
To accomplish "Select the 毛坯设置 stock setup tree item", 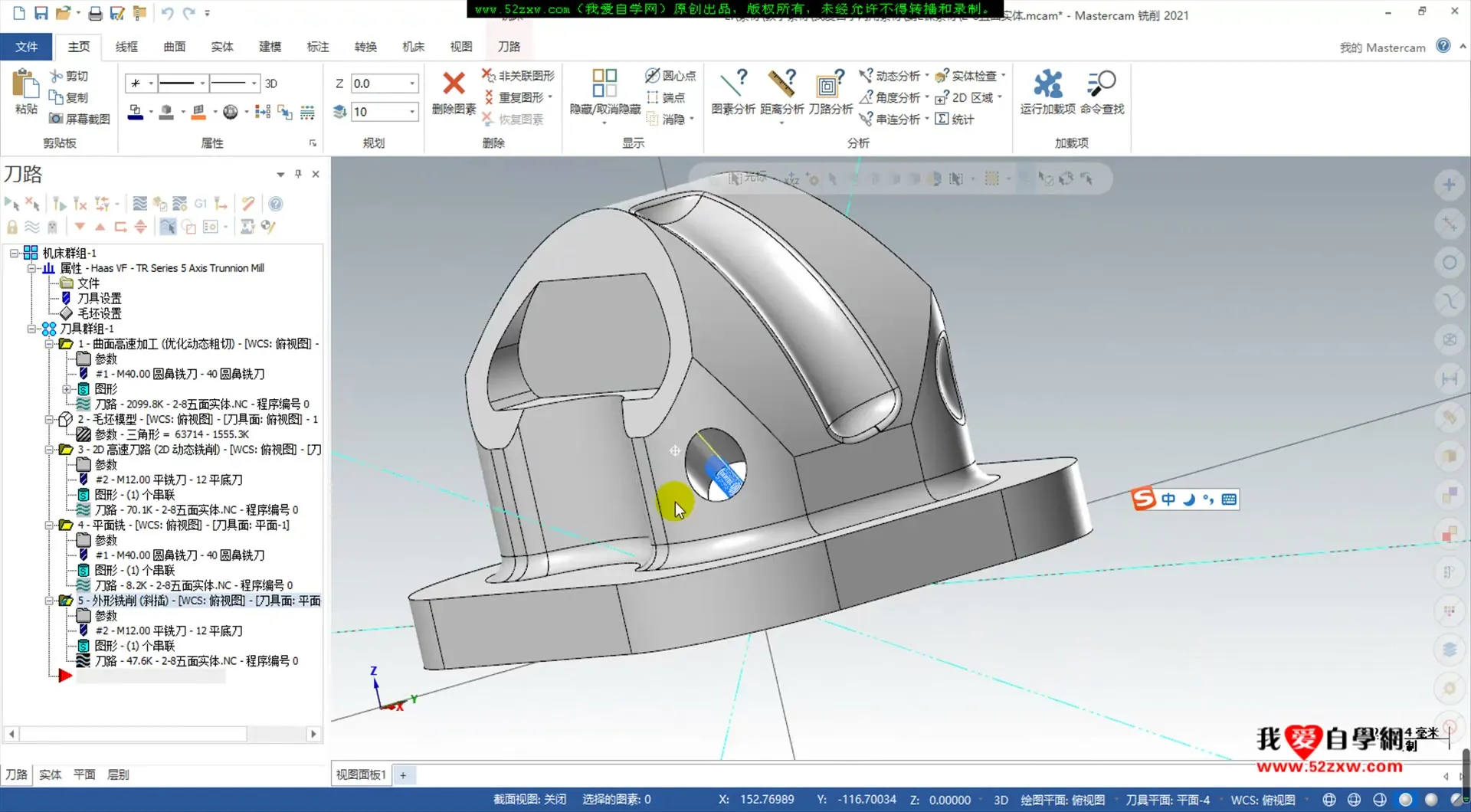I will [99, 313].
